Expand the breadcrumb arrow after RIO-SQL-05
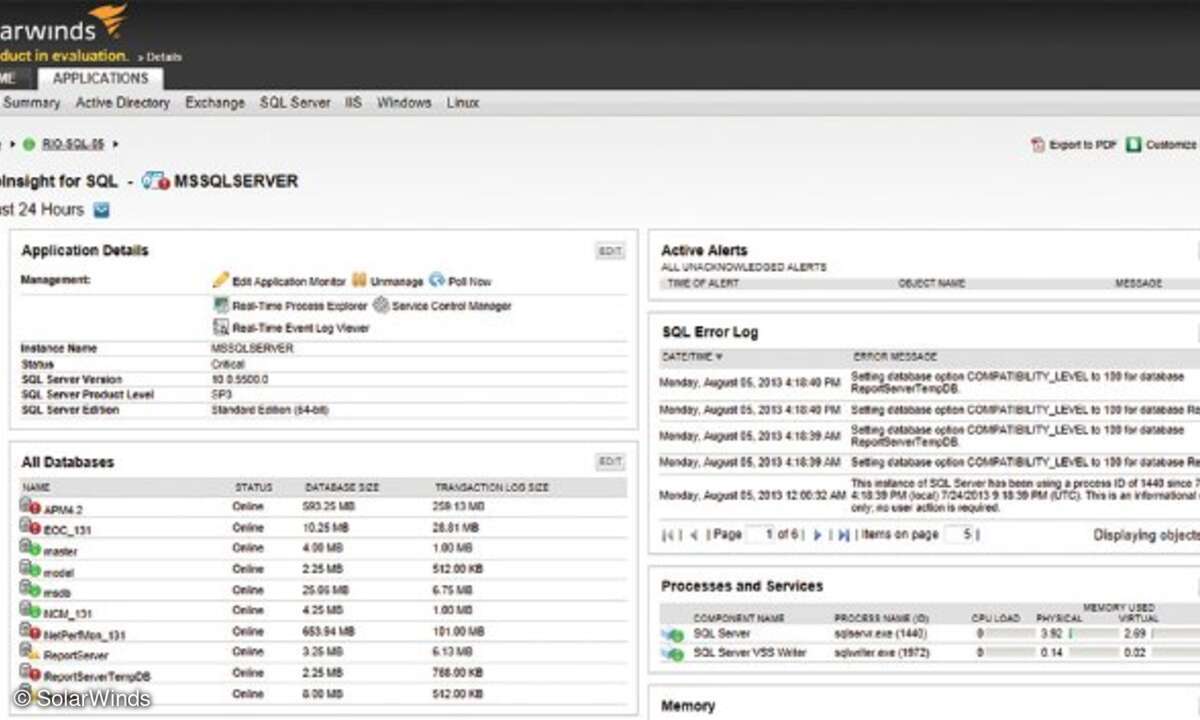The image size is (1200, 720). point(115,144)
